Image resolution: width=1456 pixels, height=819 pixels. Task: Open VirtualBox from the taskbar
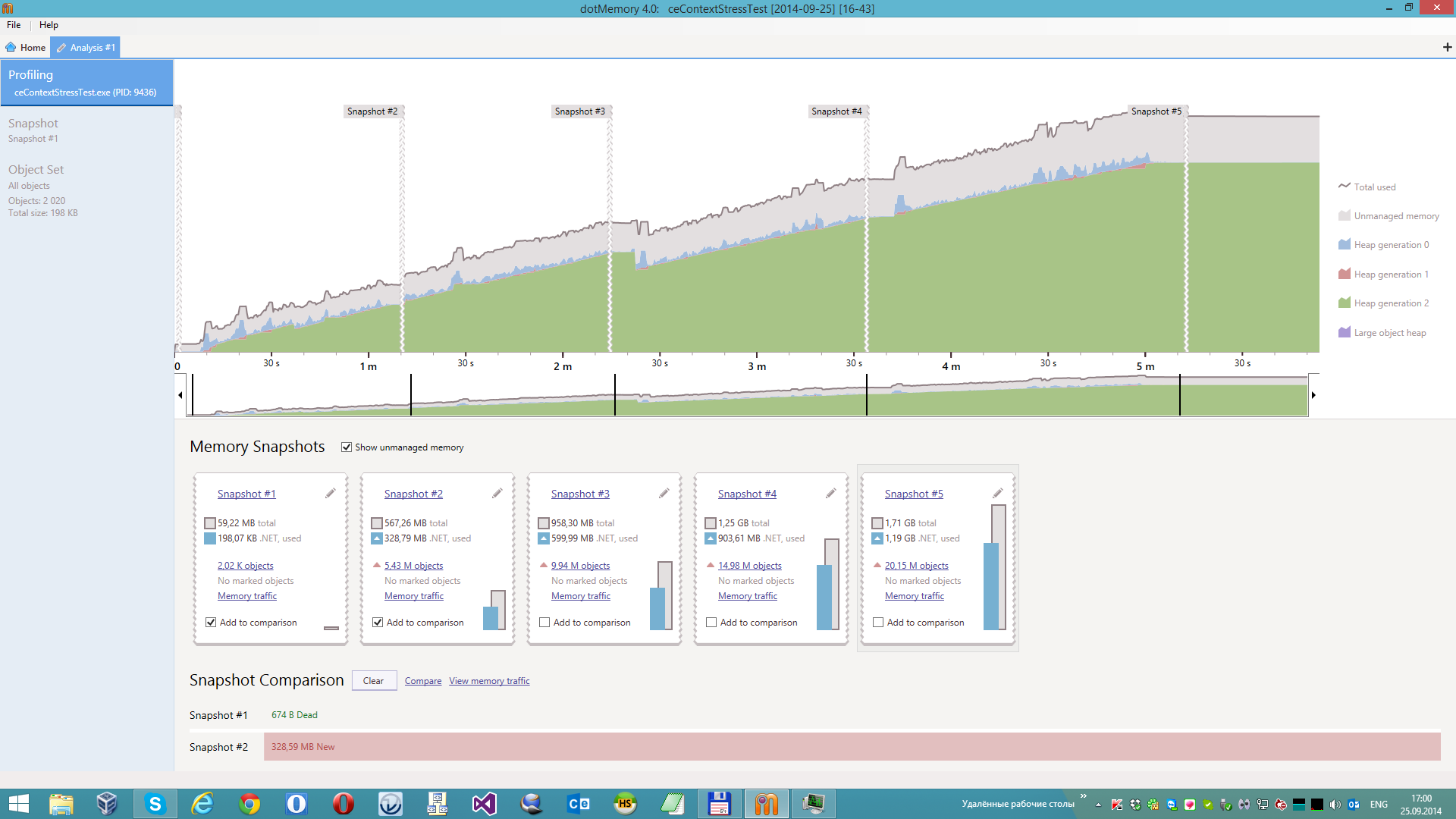[107, 804]
